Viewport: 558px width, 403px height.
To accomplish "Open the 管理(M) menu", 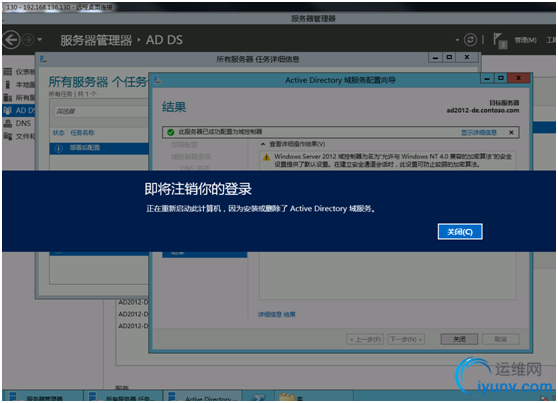I will point(525,40).
